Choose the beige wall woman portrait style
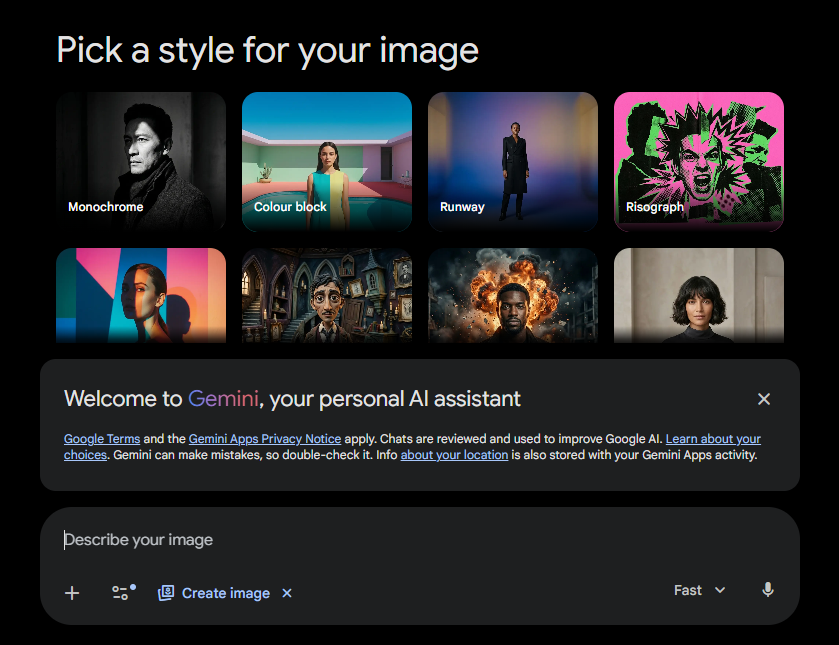The image size is (839, 645). click(699, 295)
